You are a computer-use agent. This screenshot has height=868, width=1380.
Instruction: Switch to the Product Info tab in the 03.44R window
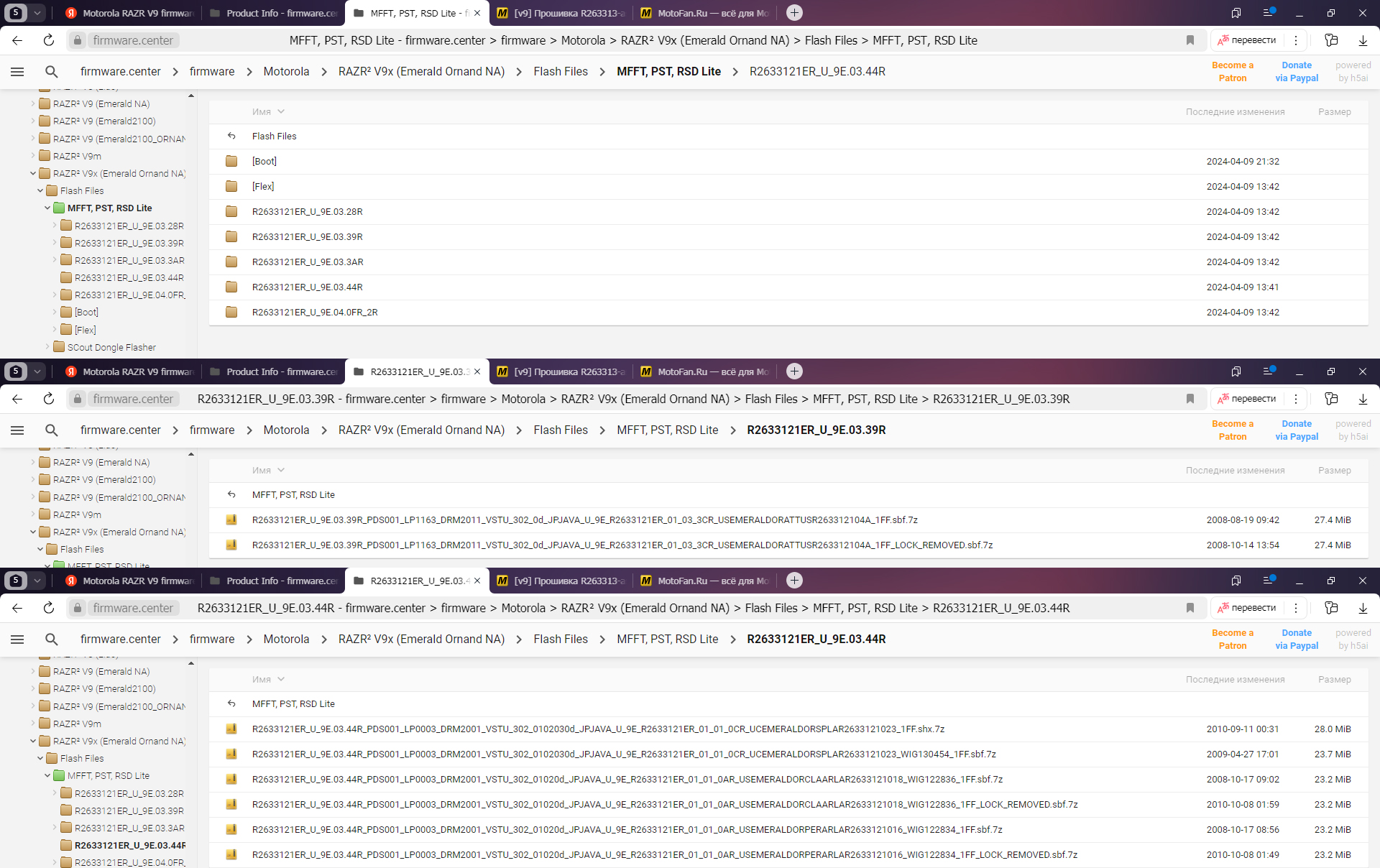273,581
